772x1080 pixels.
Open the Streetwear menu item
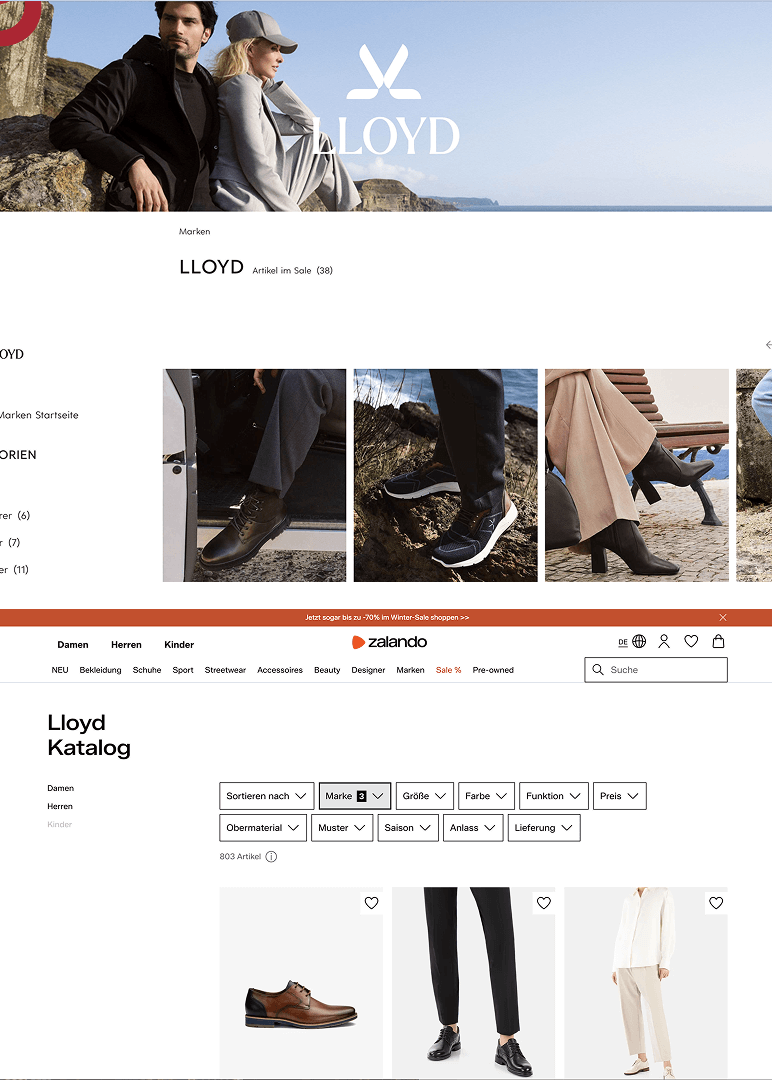point(225,670)
